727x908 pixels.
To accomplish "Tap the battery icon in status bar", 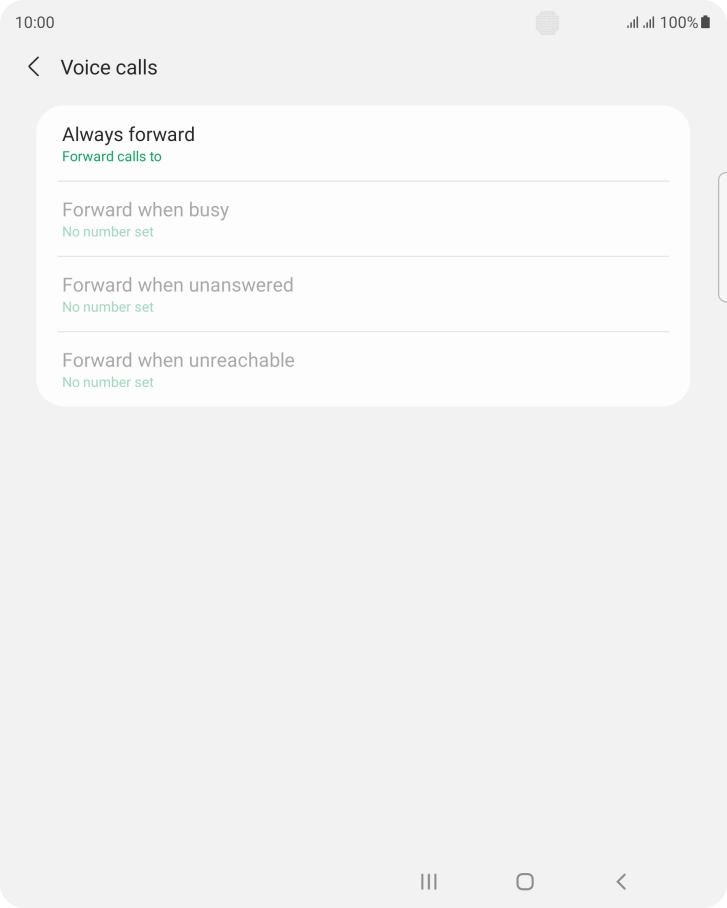I will click(x=706, y=22).
